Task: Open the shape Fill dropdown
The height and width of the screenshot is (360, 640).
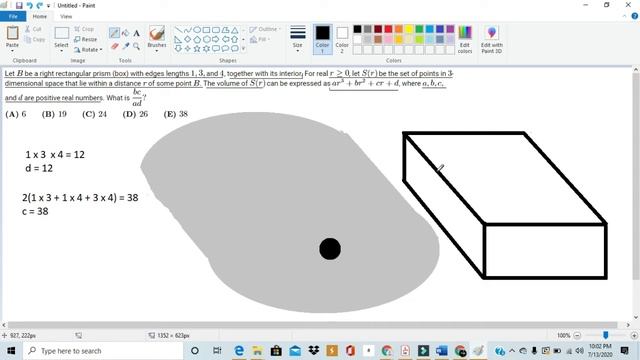Action: (259, 40)
